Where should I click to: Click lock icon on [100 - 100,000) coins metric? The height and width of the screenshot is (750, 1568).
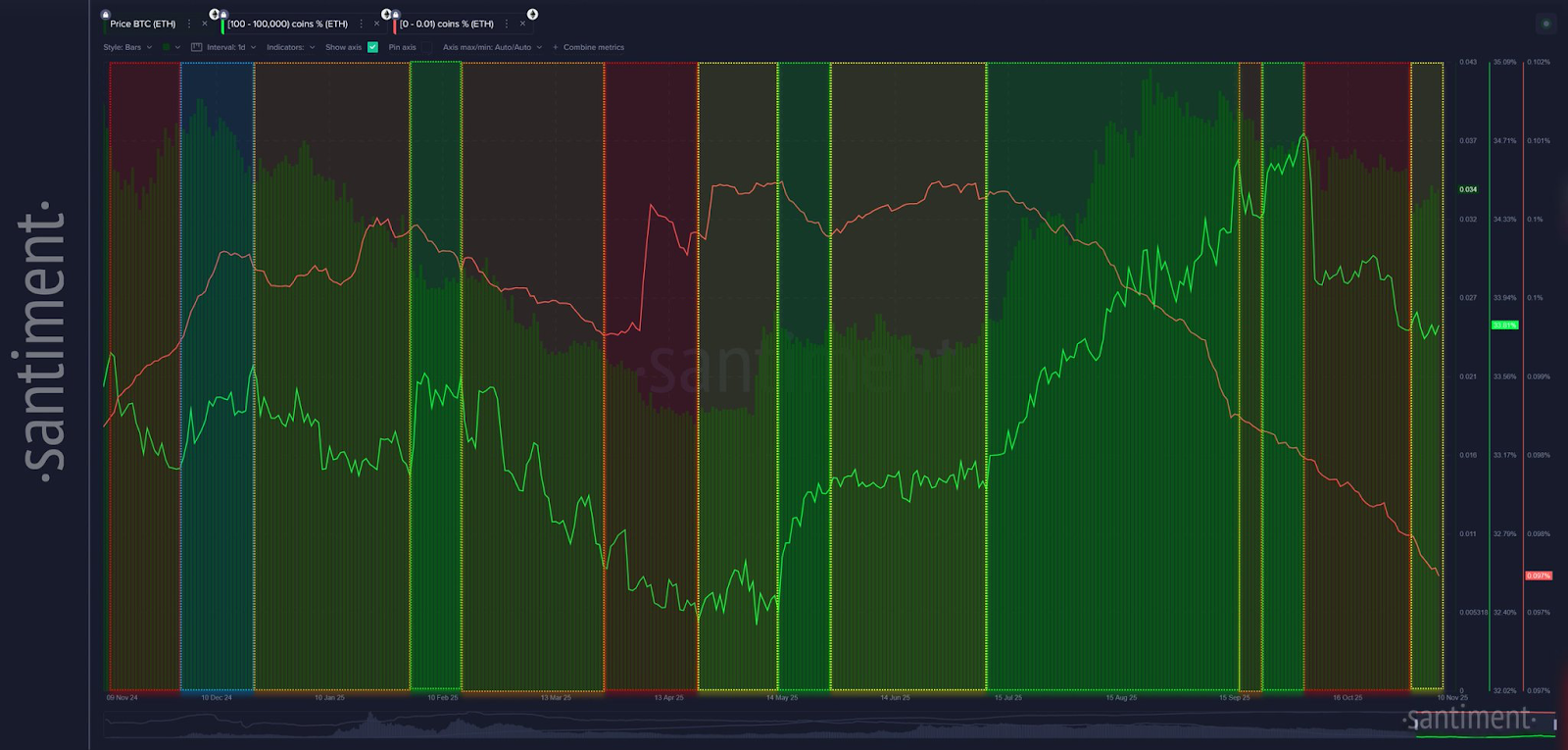point(223,15)
